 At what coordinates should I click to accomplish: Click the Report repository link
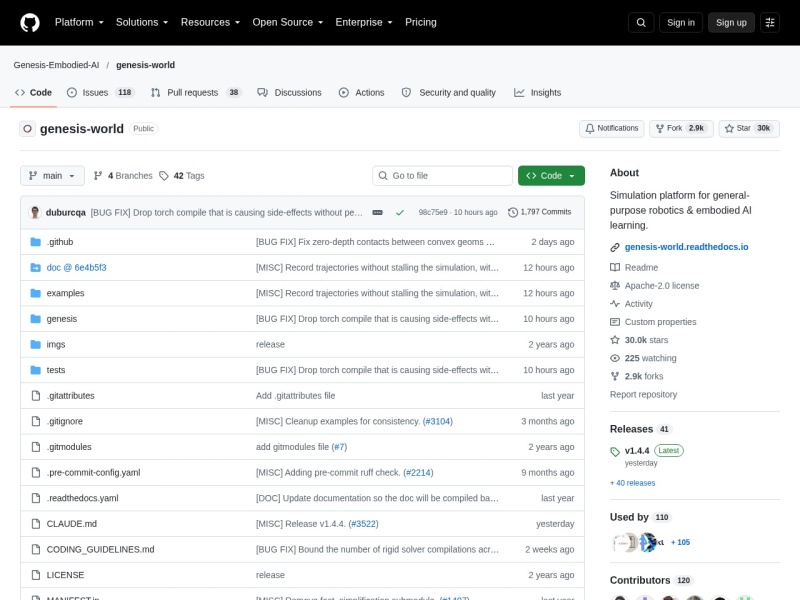tap(643, 394)
